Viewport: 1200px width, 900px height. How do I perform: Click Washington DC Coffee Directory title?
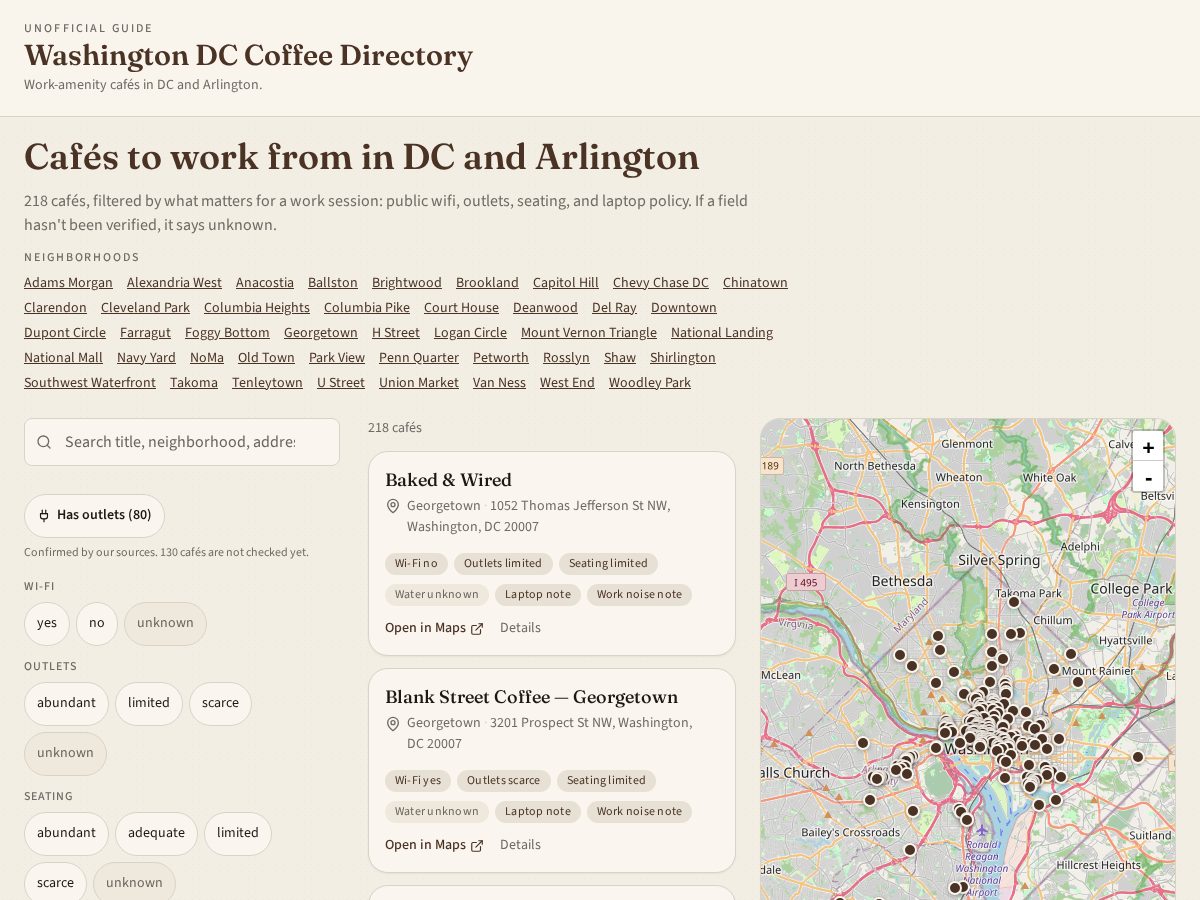tap(248, 56)
